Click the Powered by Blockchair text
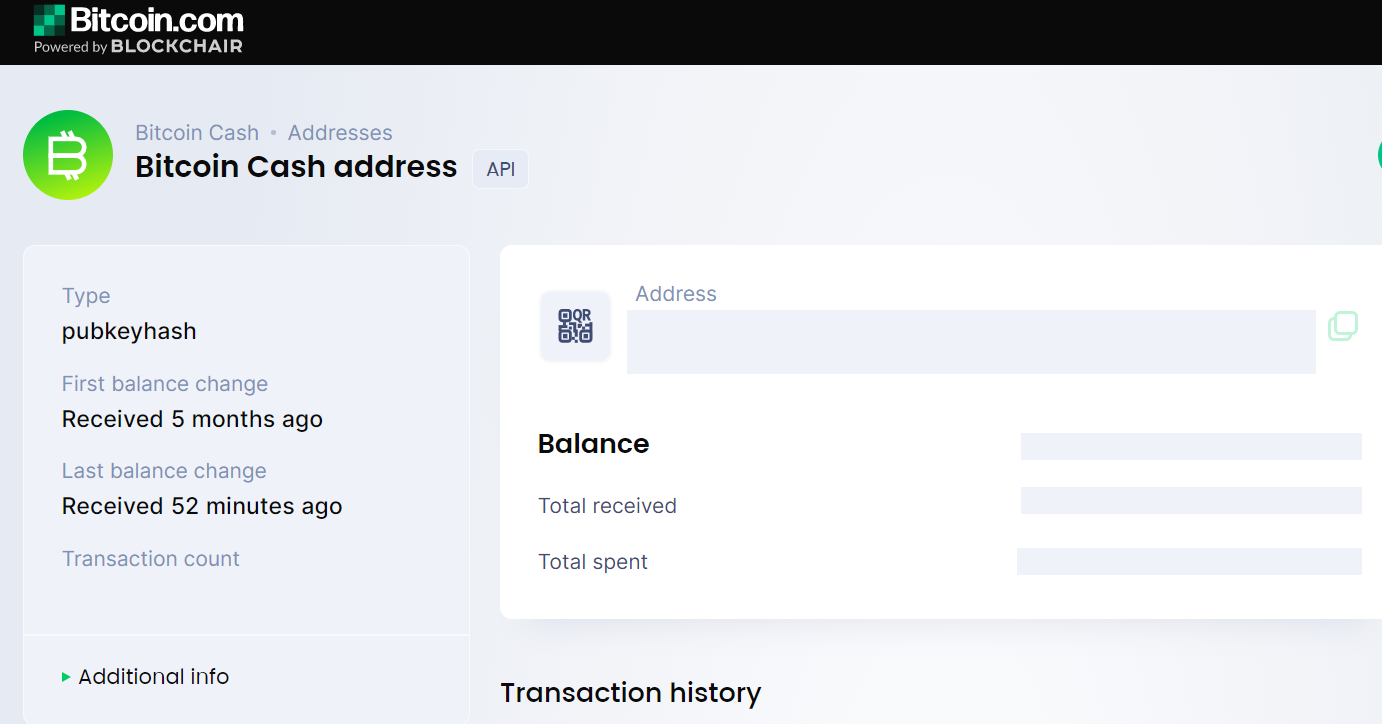The image size is (1382, 724). coord(138,46)
